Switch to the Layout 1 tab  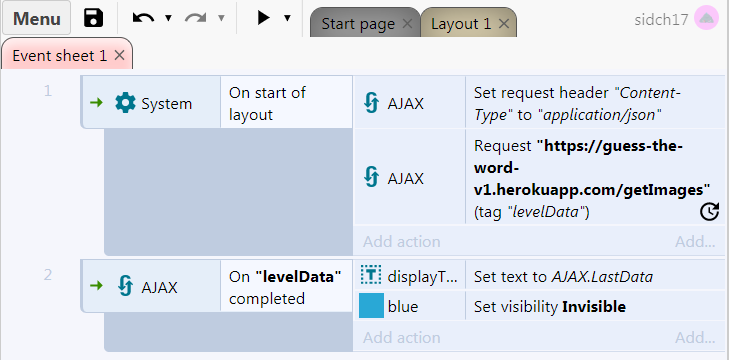[x=461, y=23]
